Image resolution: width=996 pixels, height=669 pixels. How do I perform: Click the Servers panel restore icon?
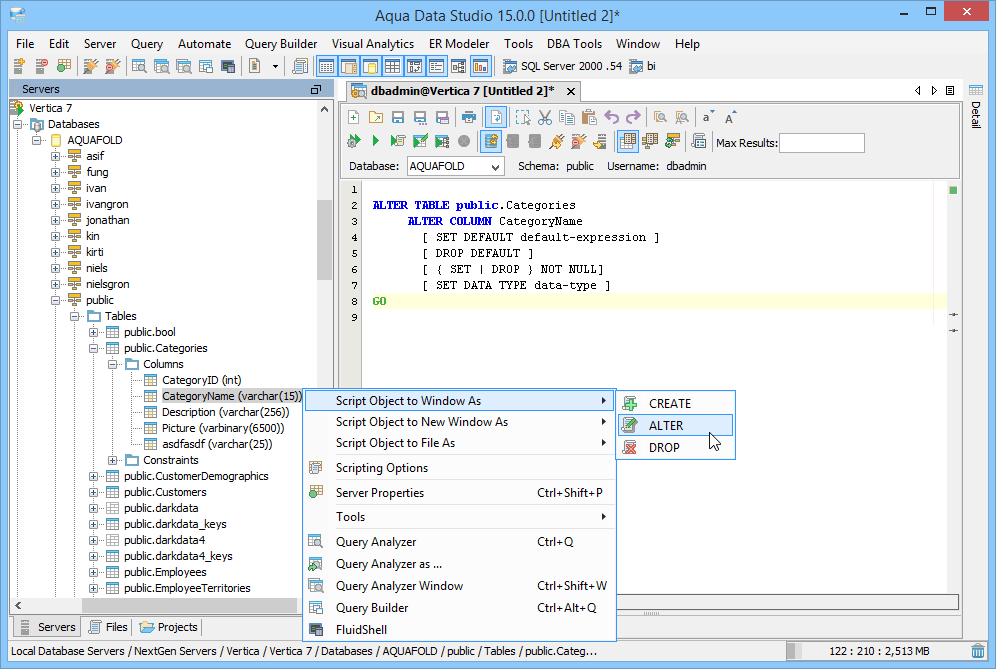[x=316, y=90]
